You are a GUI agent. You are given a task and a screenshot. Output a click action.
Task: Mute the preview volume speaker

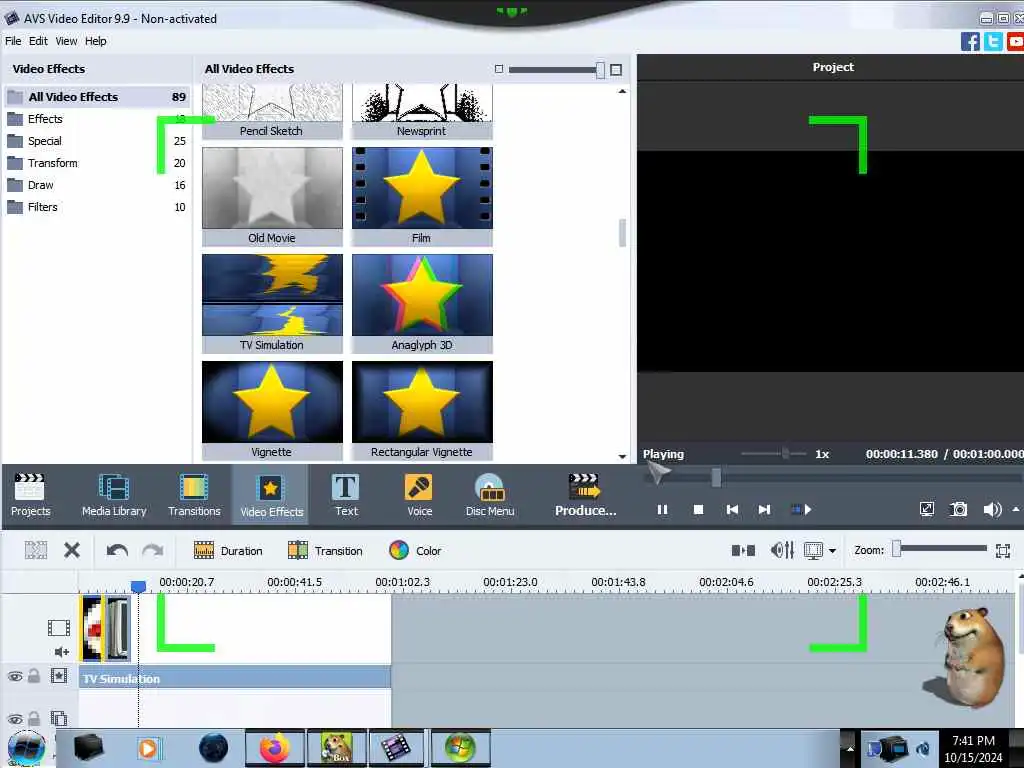991,509
